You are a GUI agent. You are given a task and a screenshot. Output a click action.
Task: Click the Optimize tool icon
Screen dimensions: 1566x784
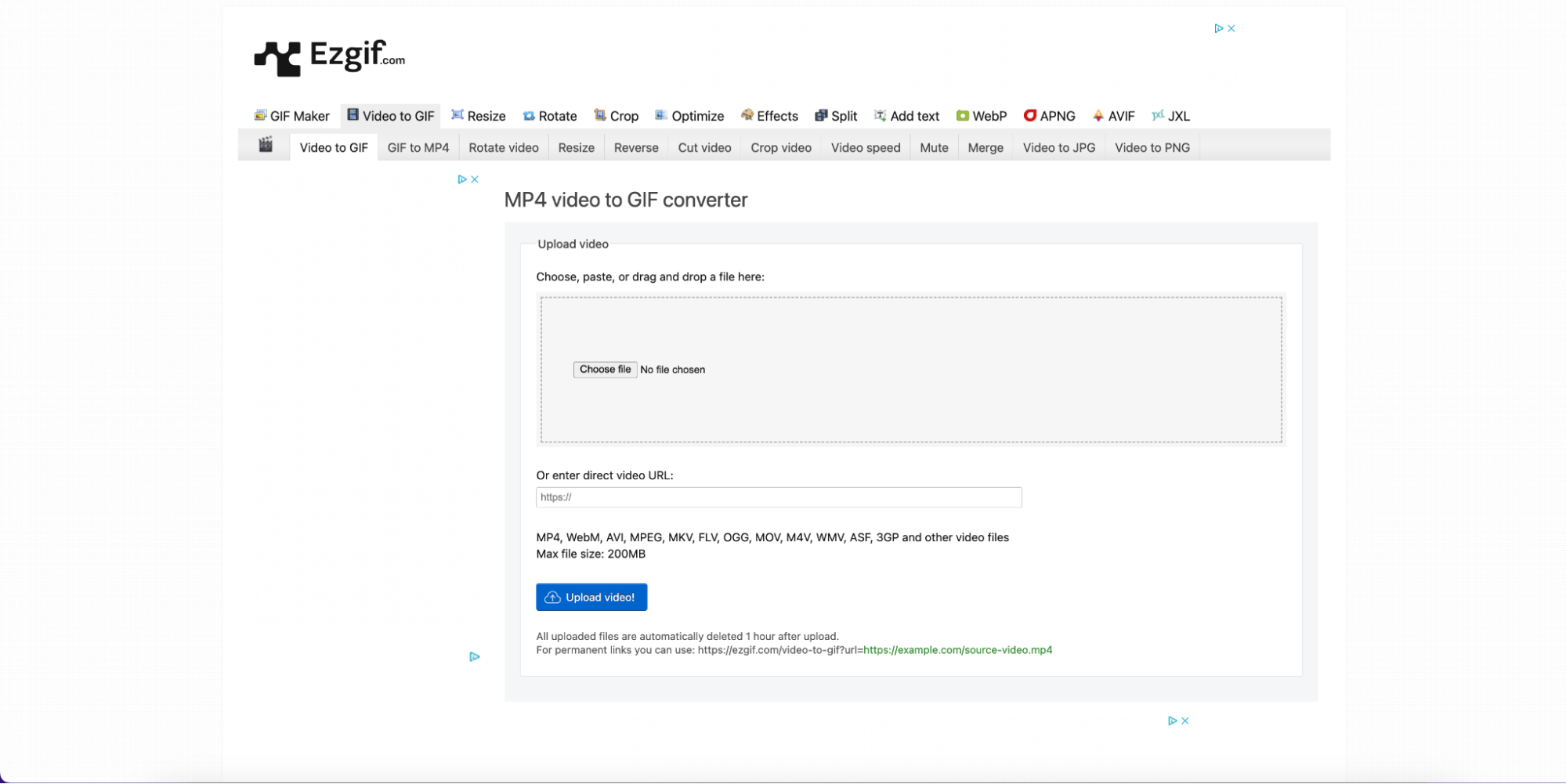click(661, 115)
